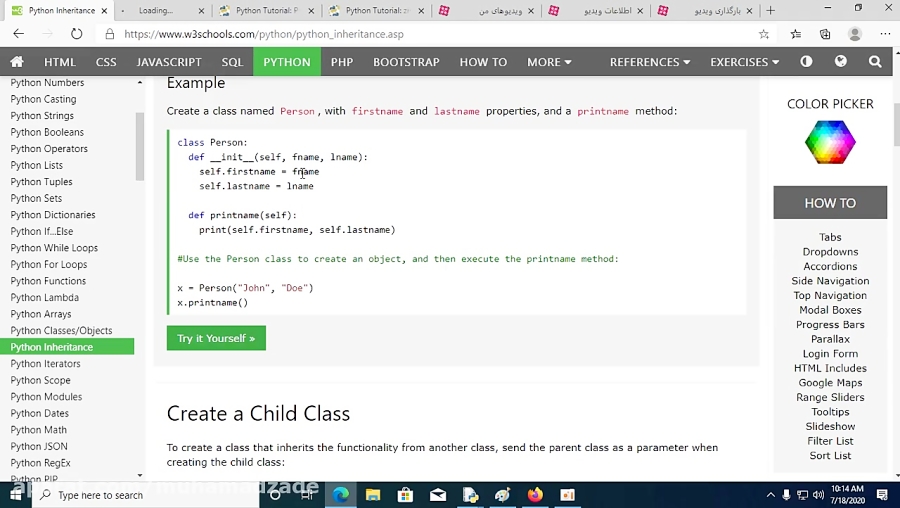This screenshot has width=900, height=508.
Task: Open volume control in system tray
Action: [x=818, y=495]
